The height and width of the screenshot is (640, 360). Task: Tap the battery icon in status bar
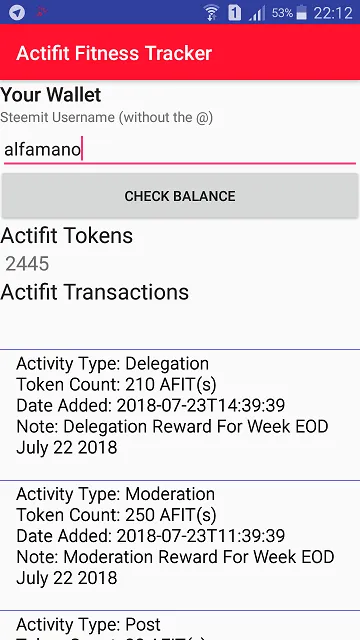(x=301, y=13)
